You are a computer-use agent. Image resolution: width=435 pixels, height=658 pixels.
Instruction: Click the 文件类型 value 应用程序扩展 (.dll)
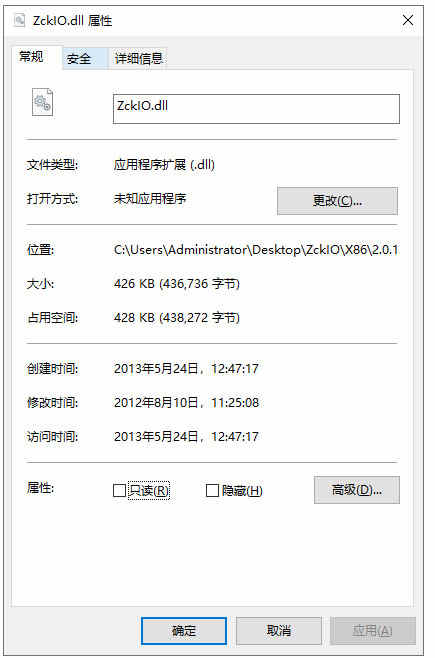pyautogui.click(x=164, y=164)
